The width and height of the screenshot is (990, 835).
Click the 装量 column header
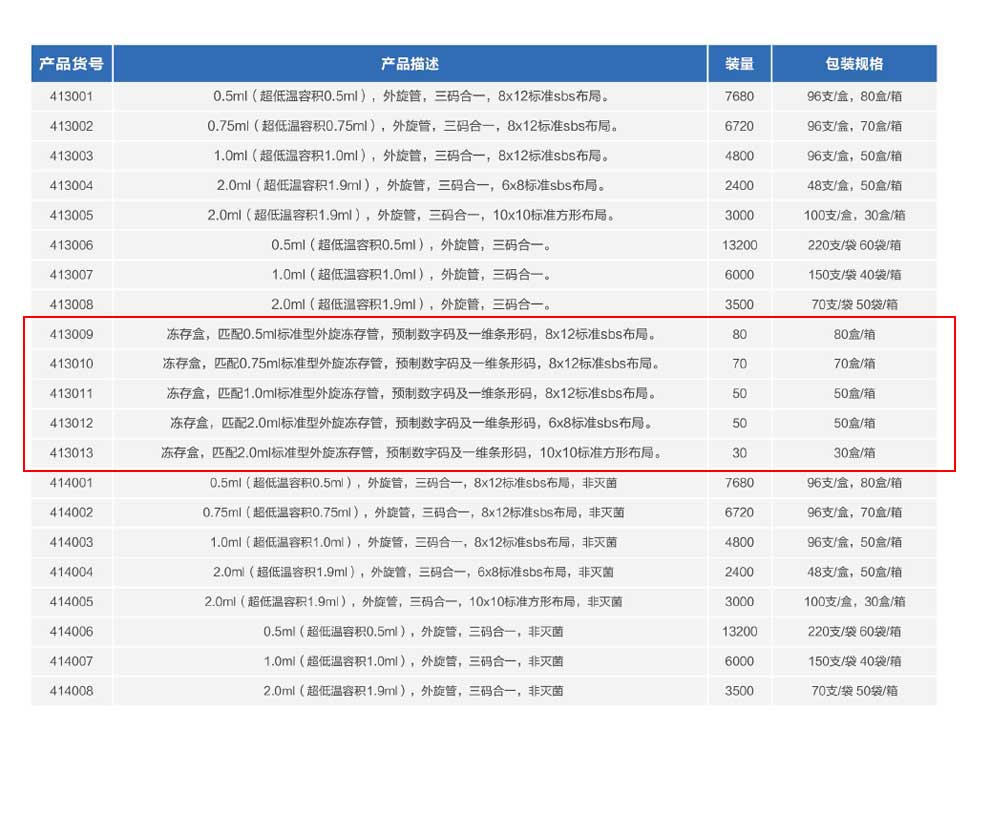[x=739, y=64]
